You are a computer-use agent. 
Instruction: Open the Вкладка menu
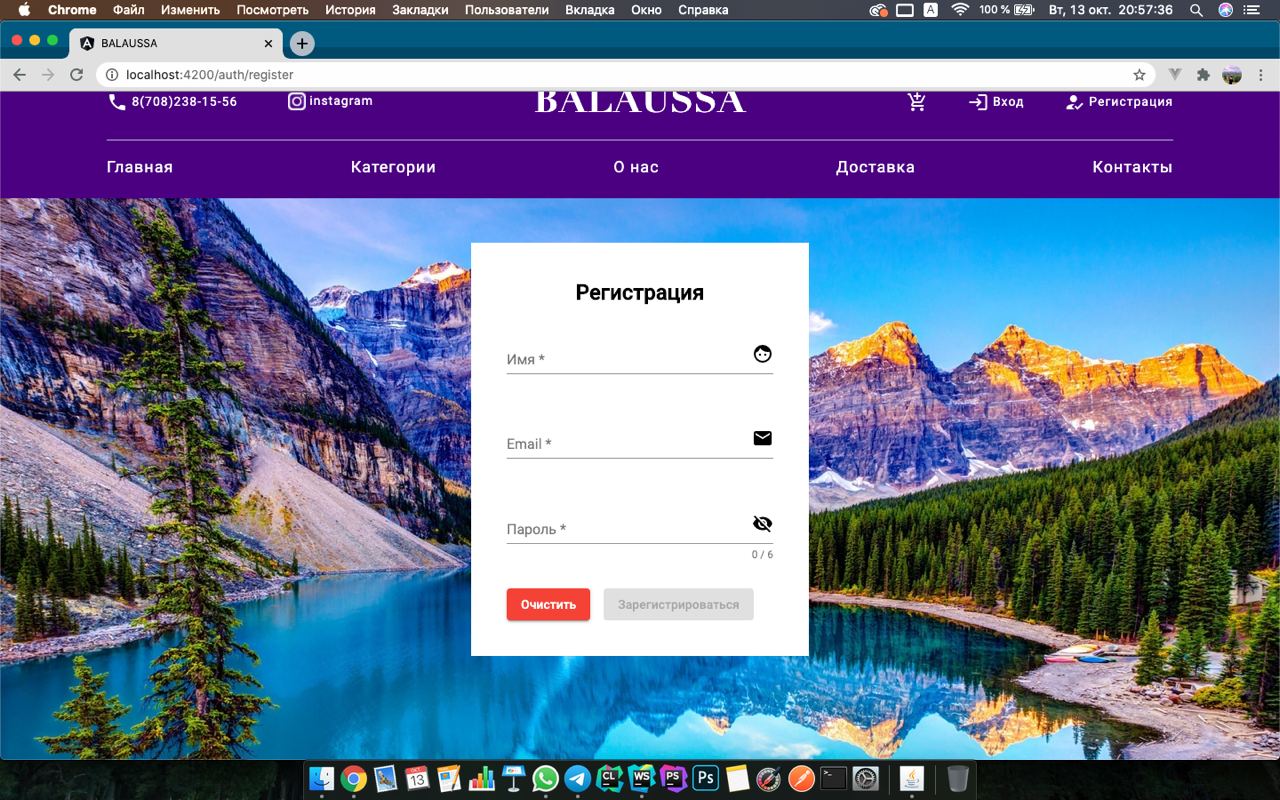click(590, 10)
